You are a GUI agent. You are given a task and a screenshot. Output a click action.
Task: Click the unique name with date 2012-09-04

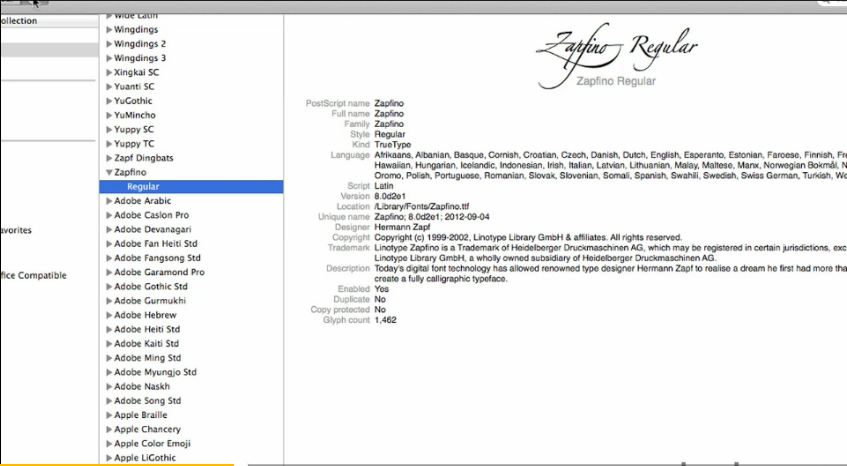coord(432,217)
